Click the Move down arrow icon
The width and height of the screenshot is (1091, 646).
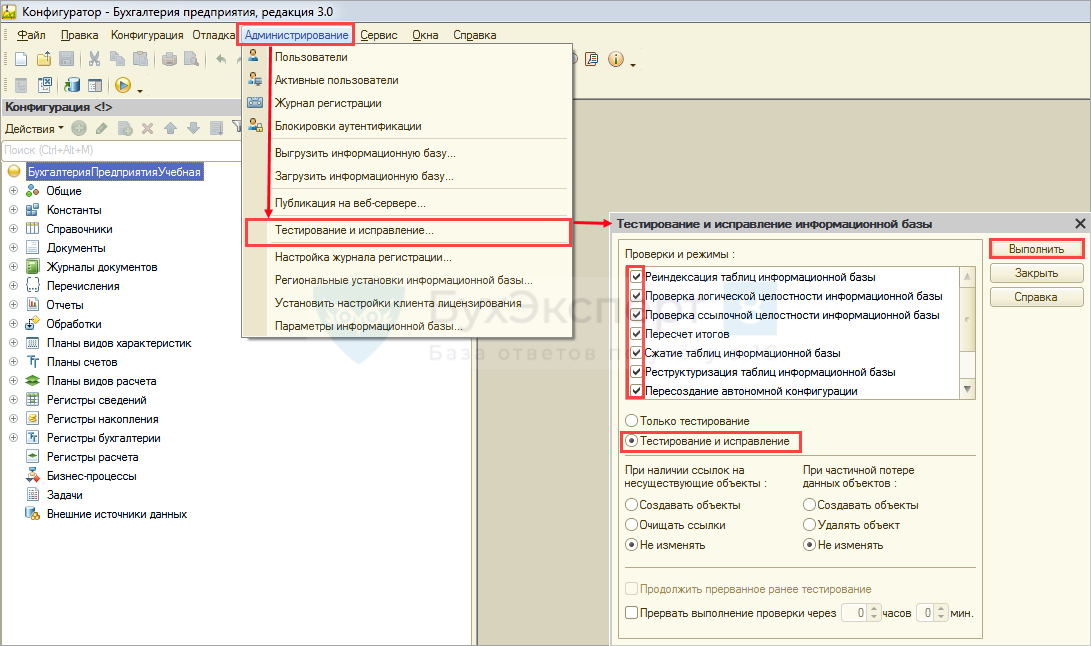193,128
